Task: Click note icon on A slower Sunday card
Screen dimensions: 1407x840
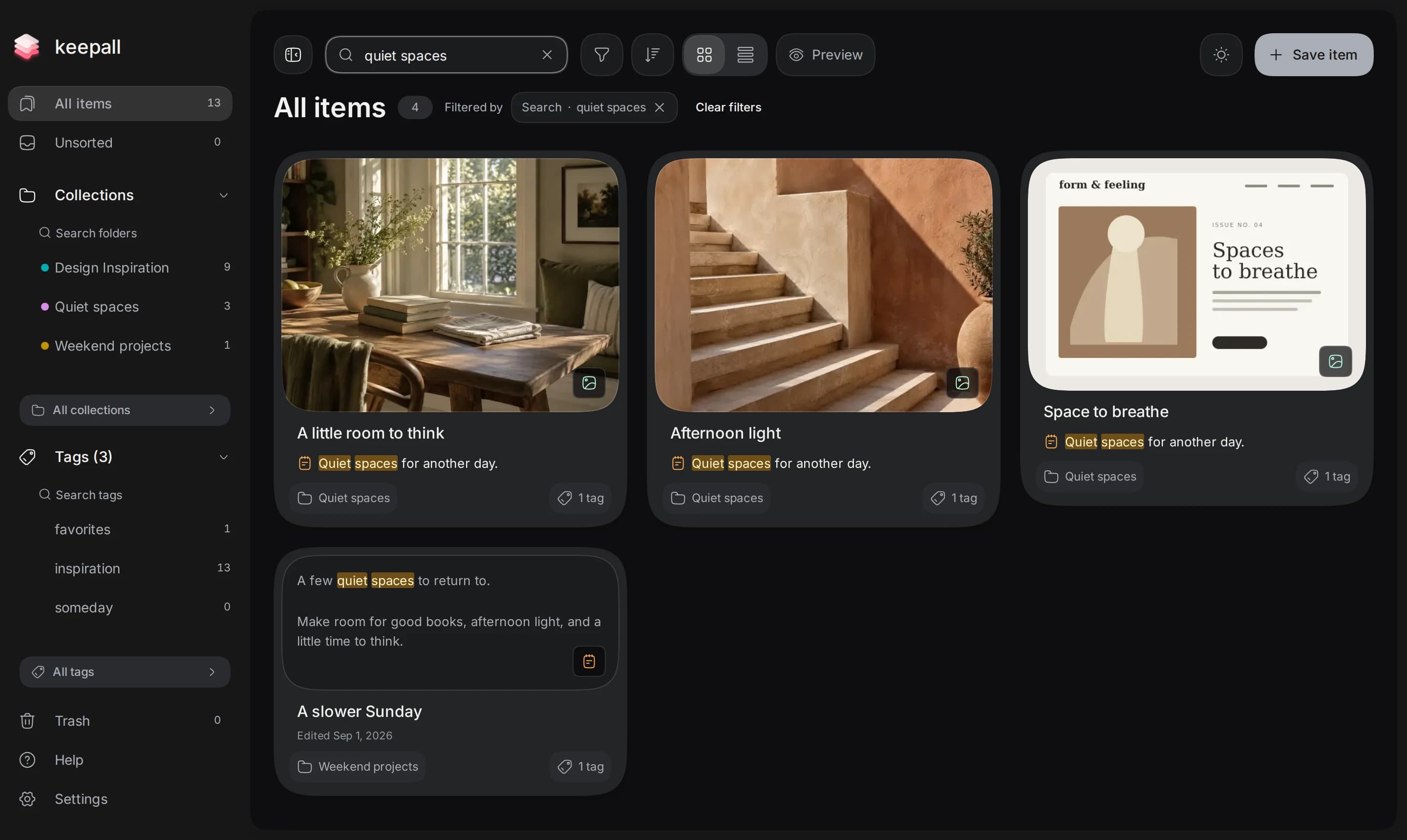Action: (589, 661)
